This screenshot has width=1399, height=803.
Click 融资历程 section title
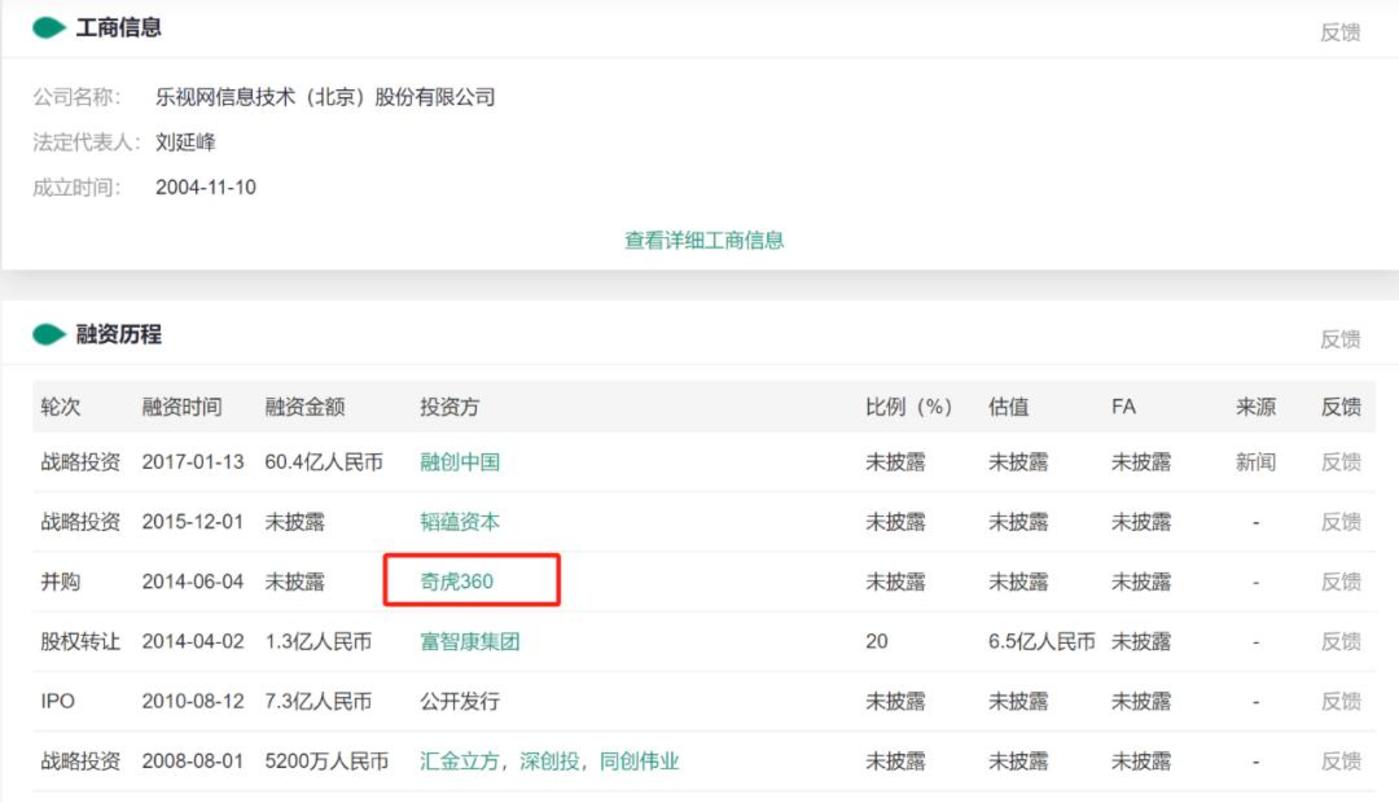118,335
